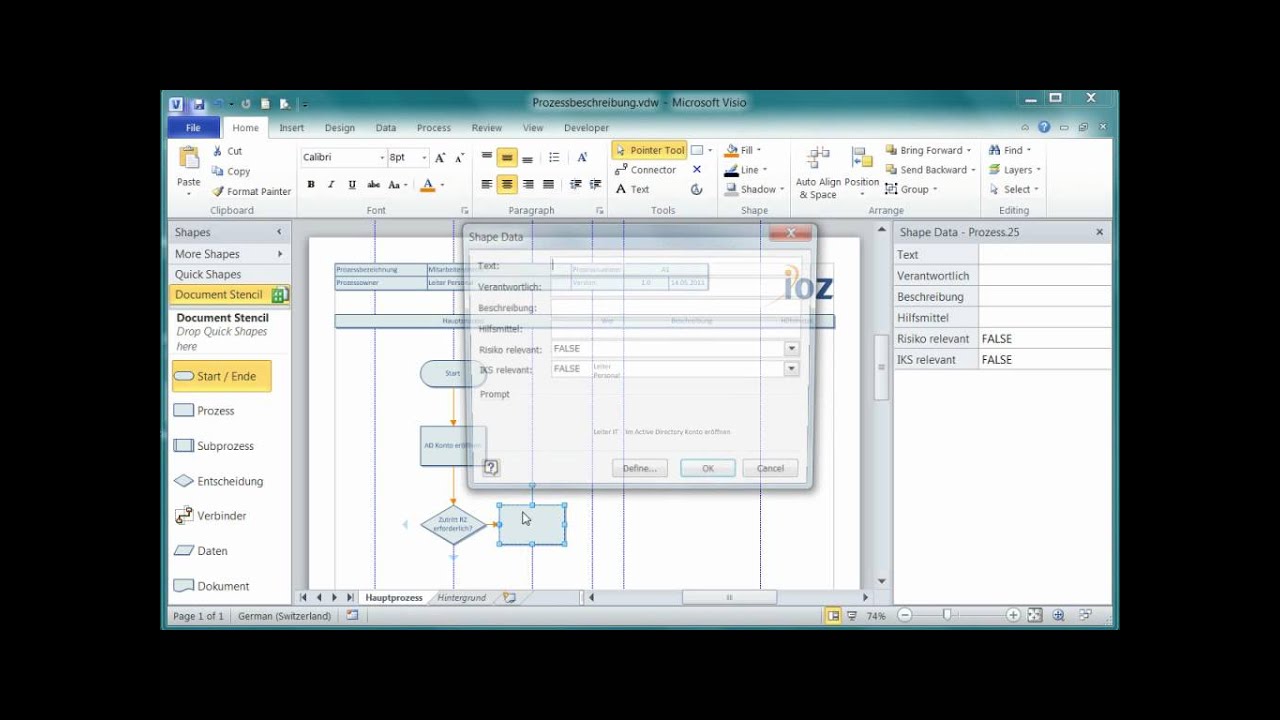Image resolution: width=1280 pixels, height=720 pixels.
Task: Choose the Daten stencil shape
Action: [x=201, y=551]
